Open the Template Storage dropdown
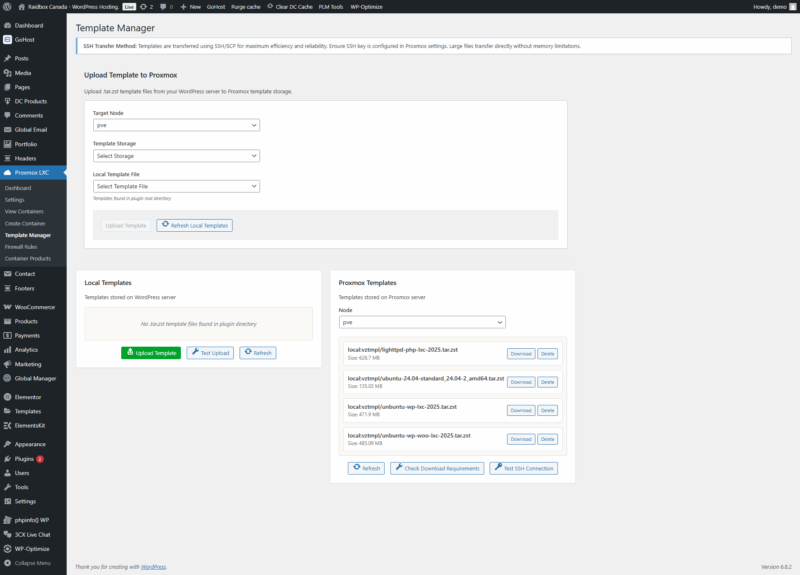Screen dimensions: 800x575 [176, 156]
